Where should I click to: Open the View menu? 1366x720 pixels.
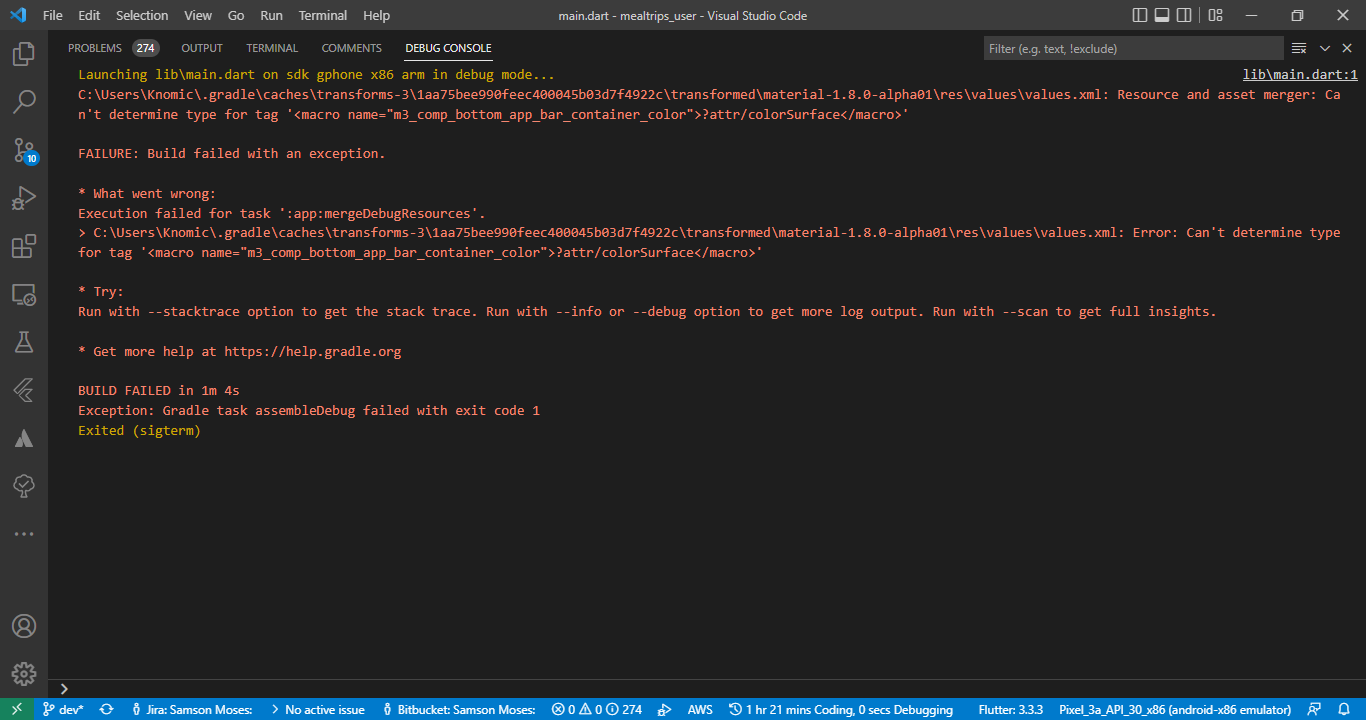[x=198, y=16]
